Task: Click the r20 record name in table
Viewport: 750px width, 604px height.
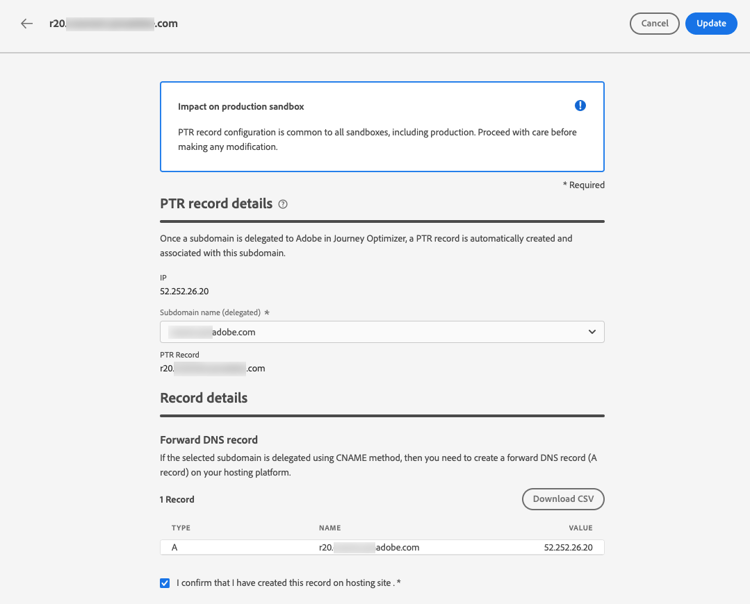Action: 369,548
